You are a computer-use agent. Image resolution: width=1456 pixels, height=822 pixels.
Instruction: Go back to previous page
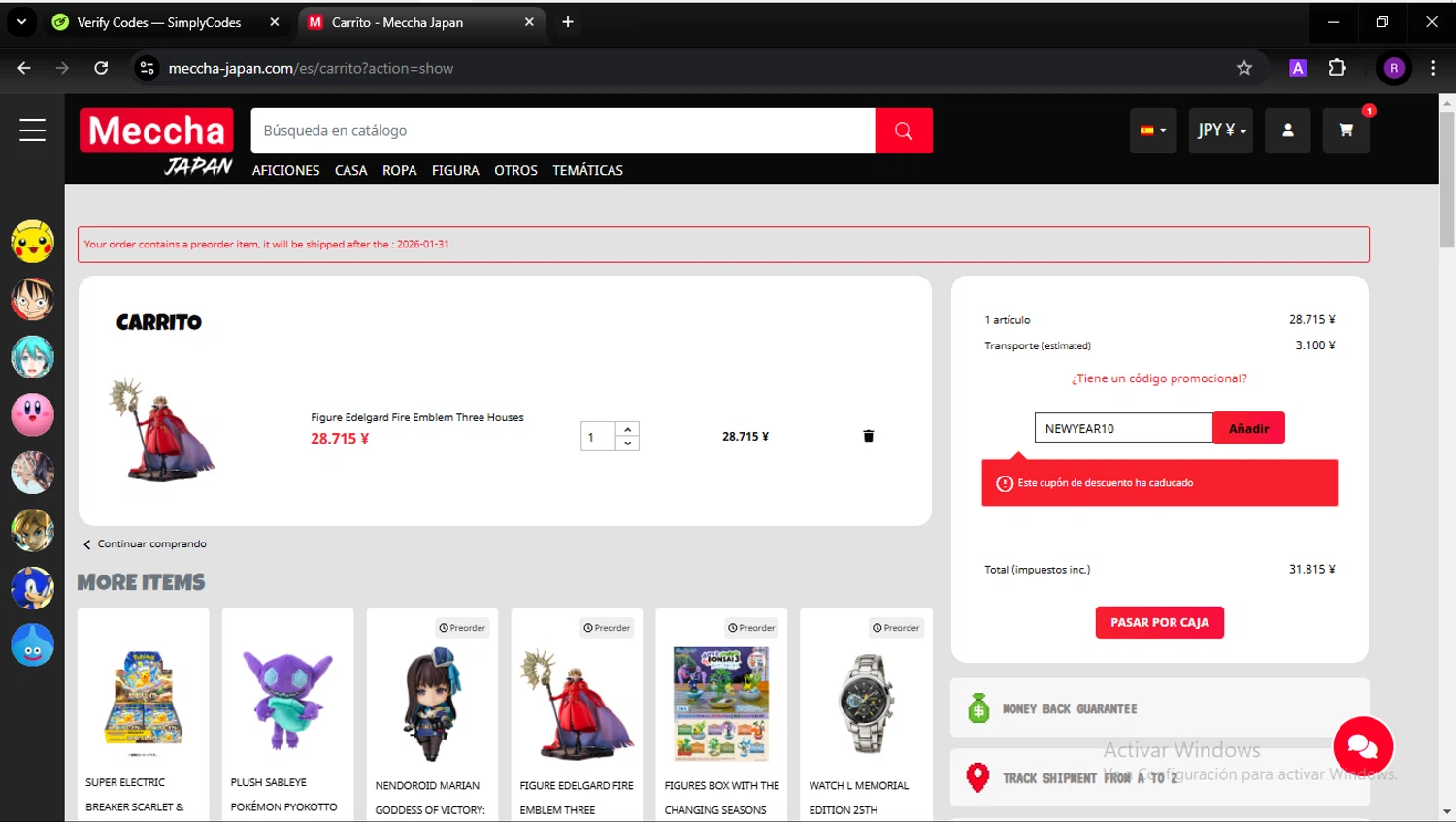[x=24, y=68]
